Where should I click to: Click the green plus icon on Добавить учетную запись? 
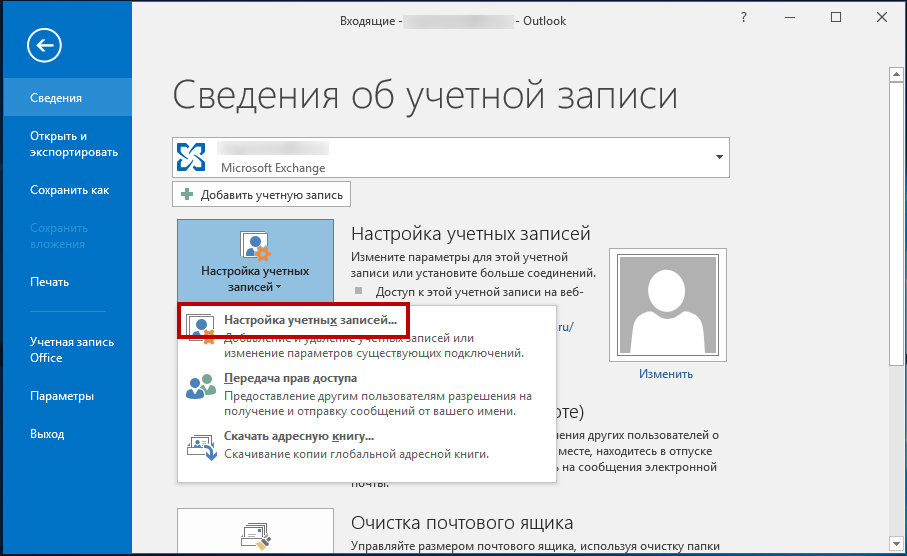(187, 194)
